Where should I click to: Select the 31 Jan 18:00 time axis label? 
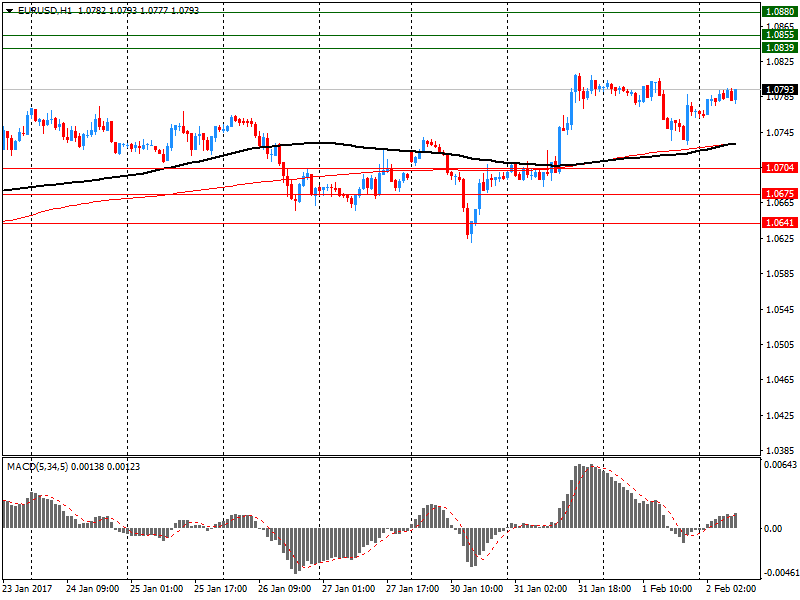click(605, 589)
